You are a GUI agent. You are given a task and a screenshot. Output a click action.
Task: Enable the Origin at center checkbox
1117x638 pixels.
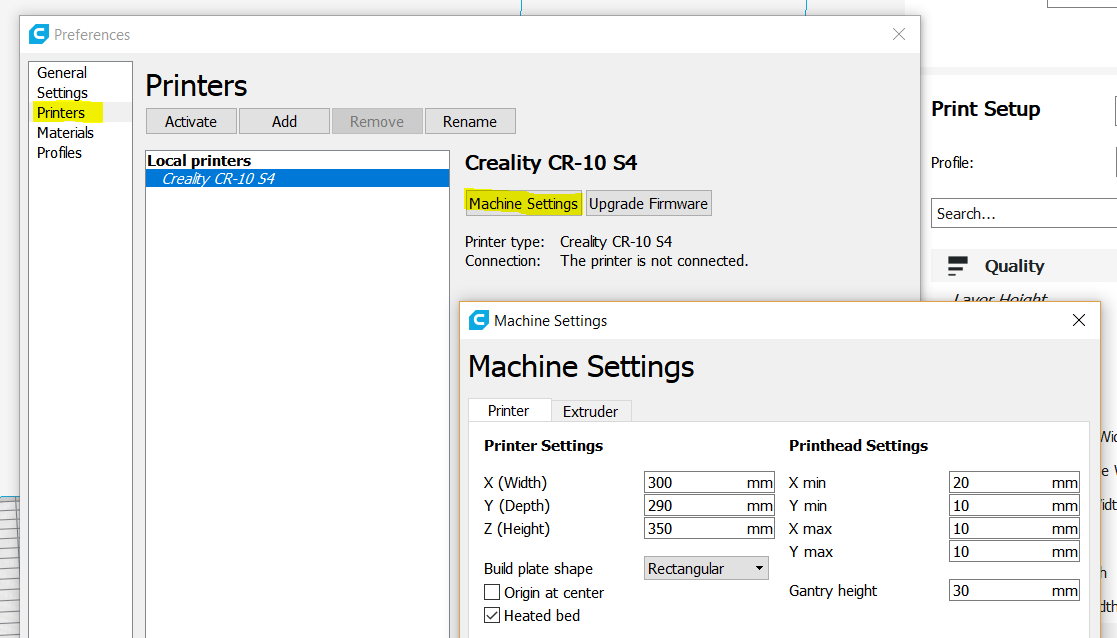(x=492, y=592)
